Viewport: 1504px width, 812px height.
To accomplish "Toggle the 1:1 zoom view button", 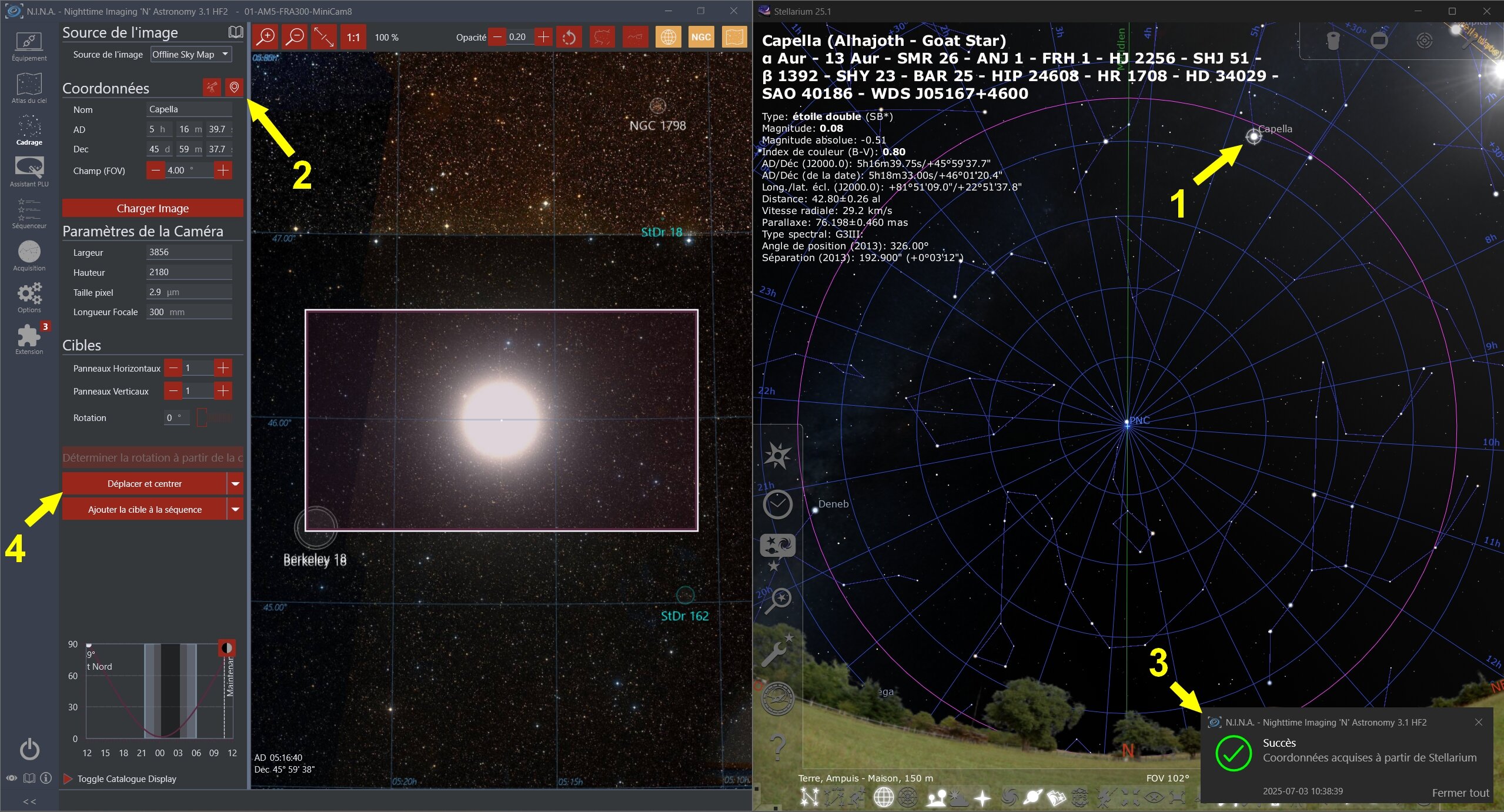I will click(353, 37).
